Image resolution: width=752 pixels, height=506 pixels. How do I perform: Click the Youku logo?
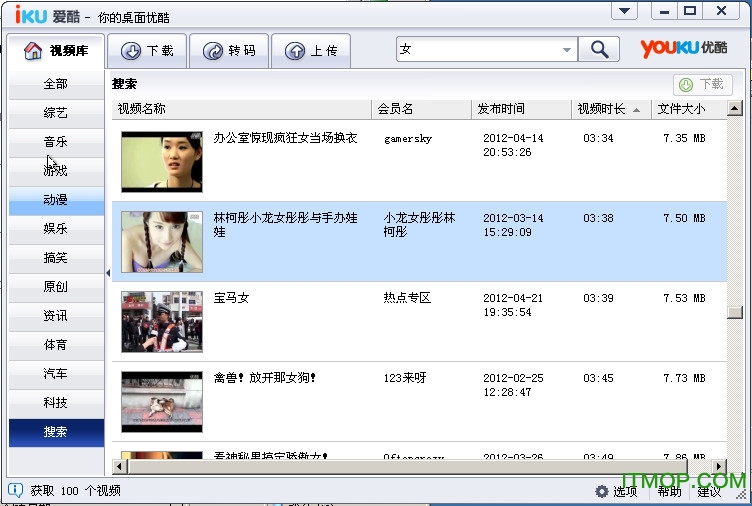(684, 48)
